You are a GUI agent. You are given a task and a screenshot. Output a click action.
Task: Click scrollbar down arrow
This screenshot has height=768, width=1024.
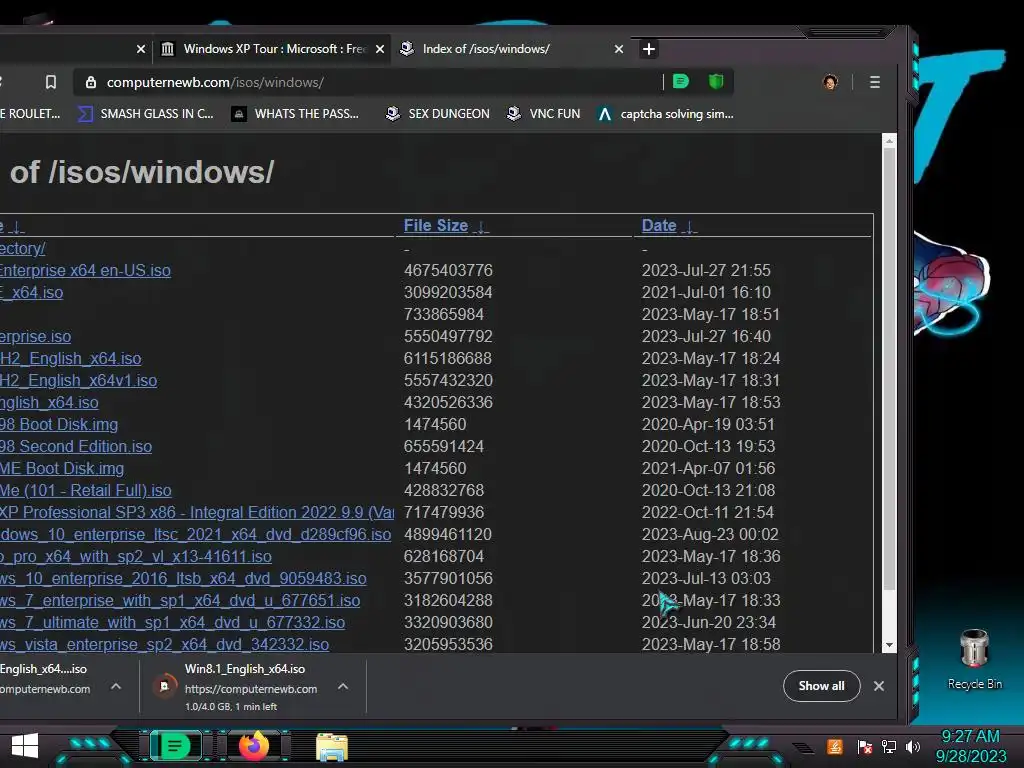pyautogui.click(x=889, y=645)
